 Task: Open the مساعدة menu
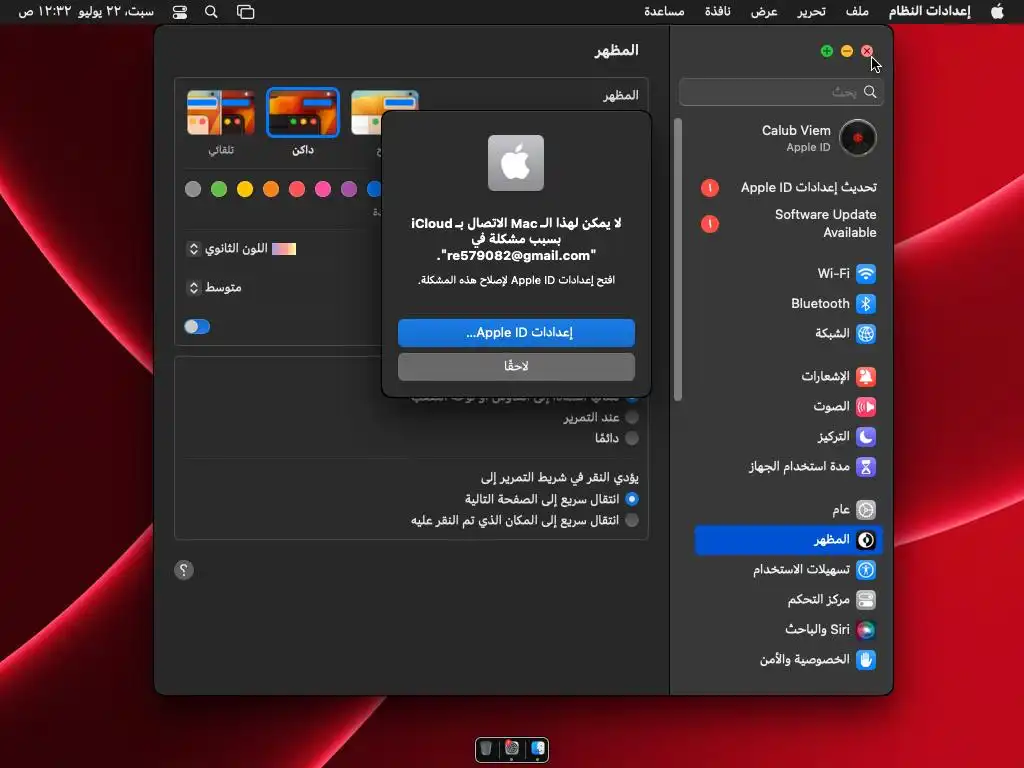click(664, 12)
